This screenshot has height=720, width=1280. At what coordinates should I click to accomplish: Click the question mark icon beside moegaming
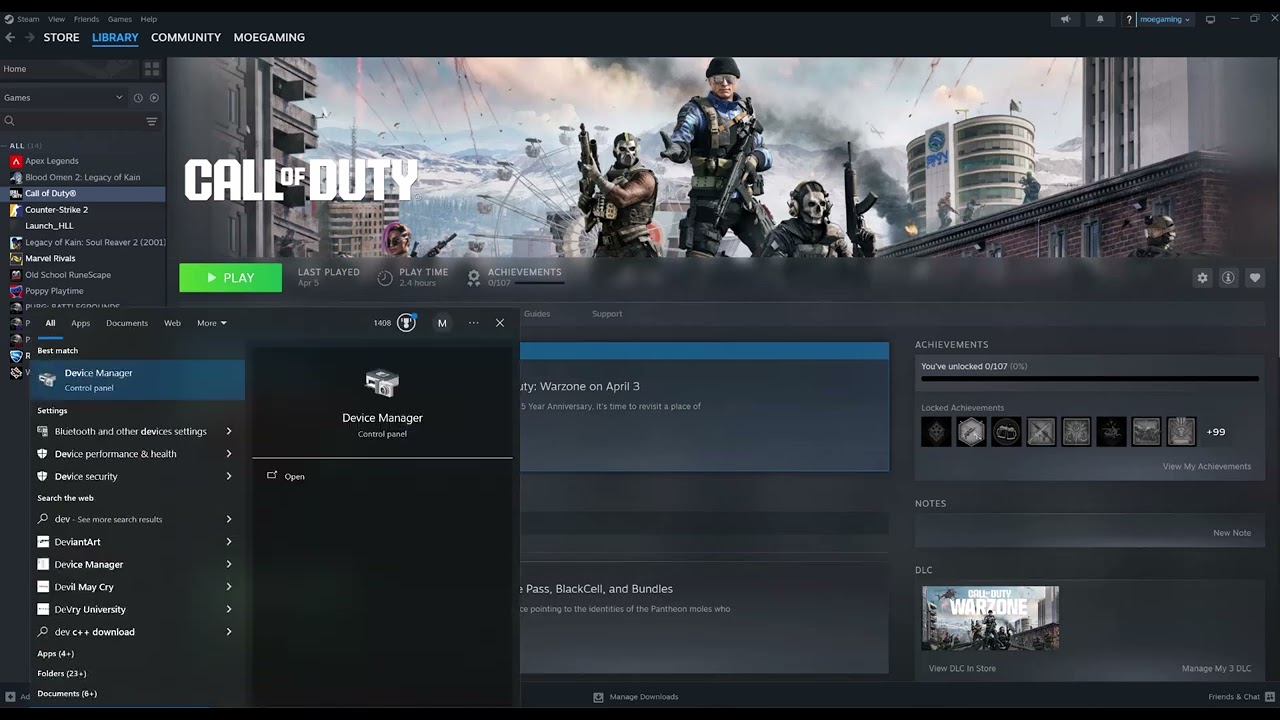[x=1130, y=19]
